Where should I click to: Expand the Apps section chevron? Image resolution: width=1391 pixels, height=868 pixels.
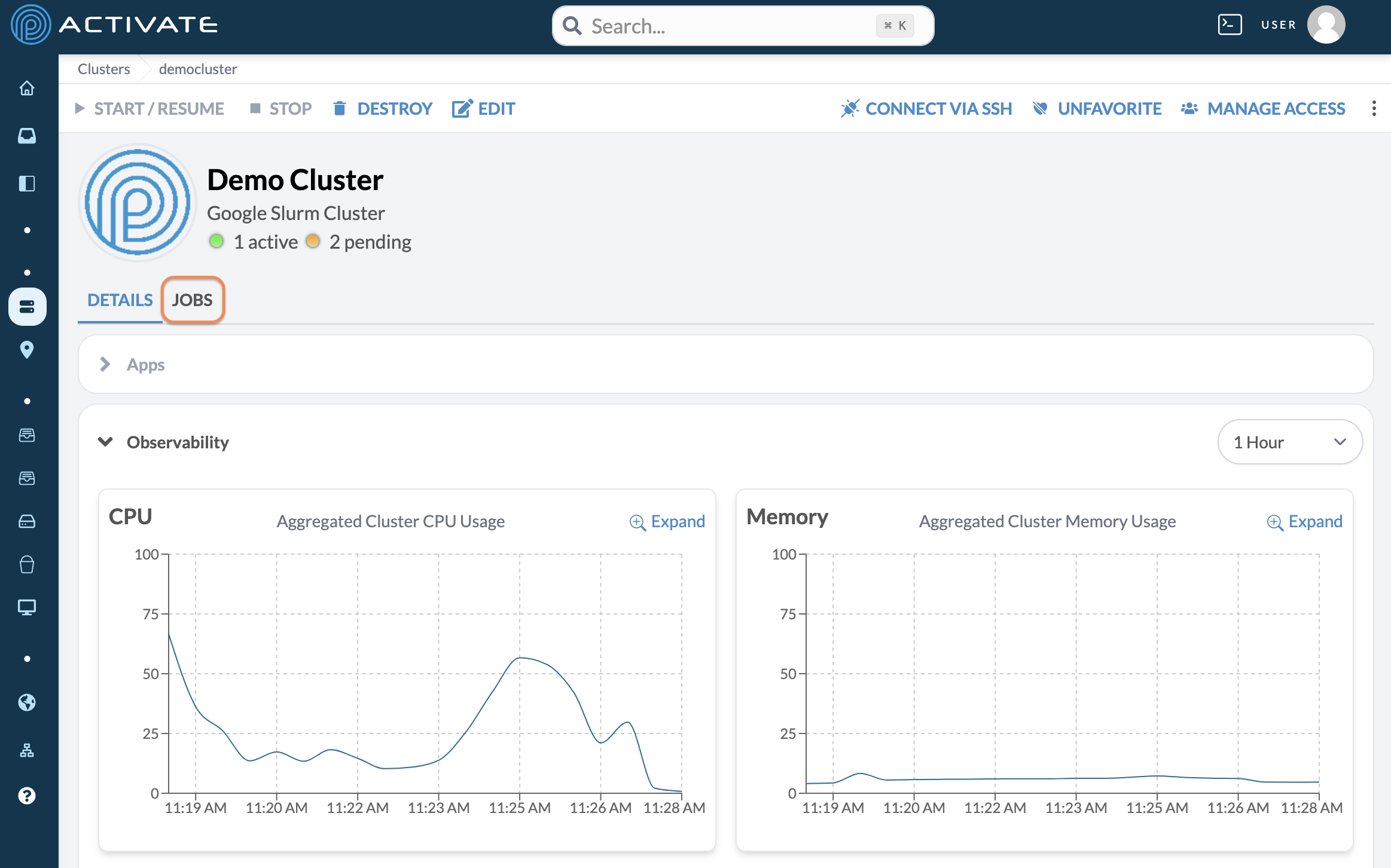point(105,364)
